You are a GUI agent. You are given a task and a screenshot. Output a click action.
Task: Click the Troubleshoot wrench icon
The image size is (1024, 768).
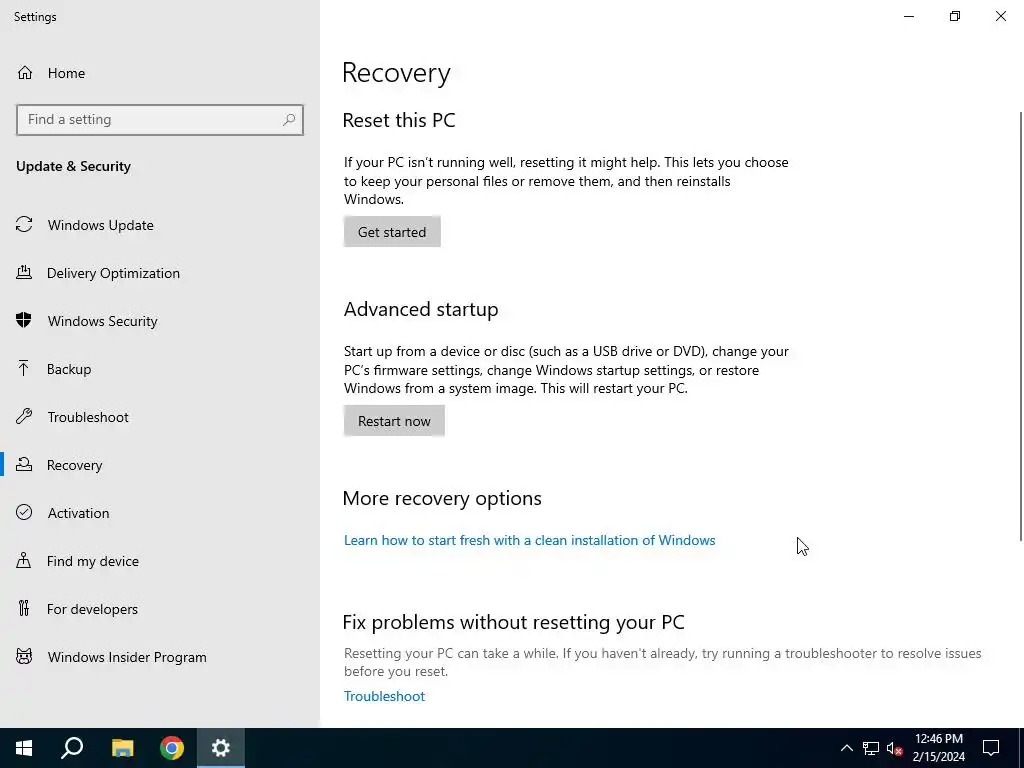(x=24, y=417)
